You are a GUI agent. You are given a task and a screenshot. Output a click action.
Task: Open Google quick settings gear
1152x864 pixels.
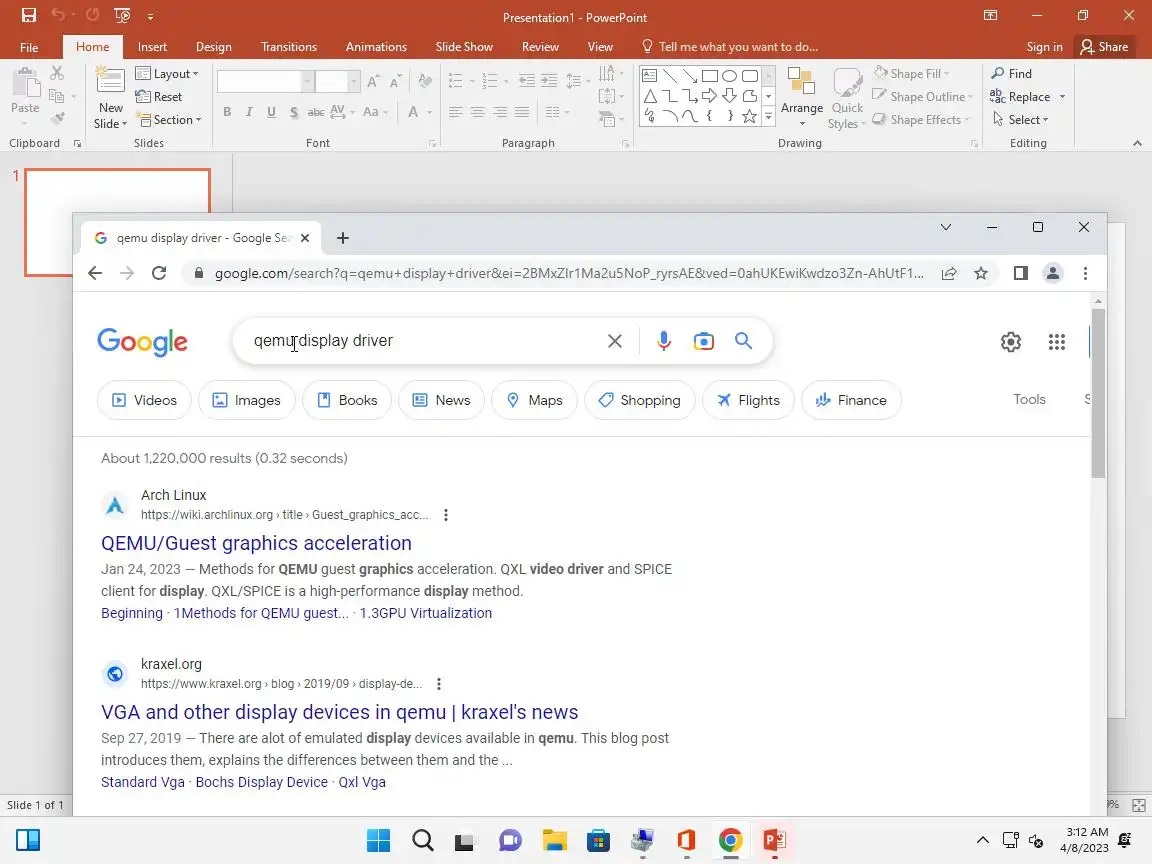click(1011, 342)
